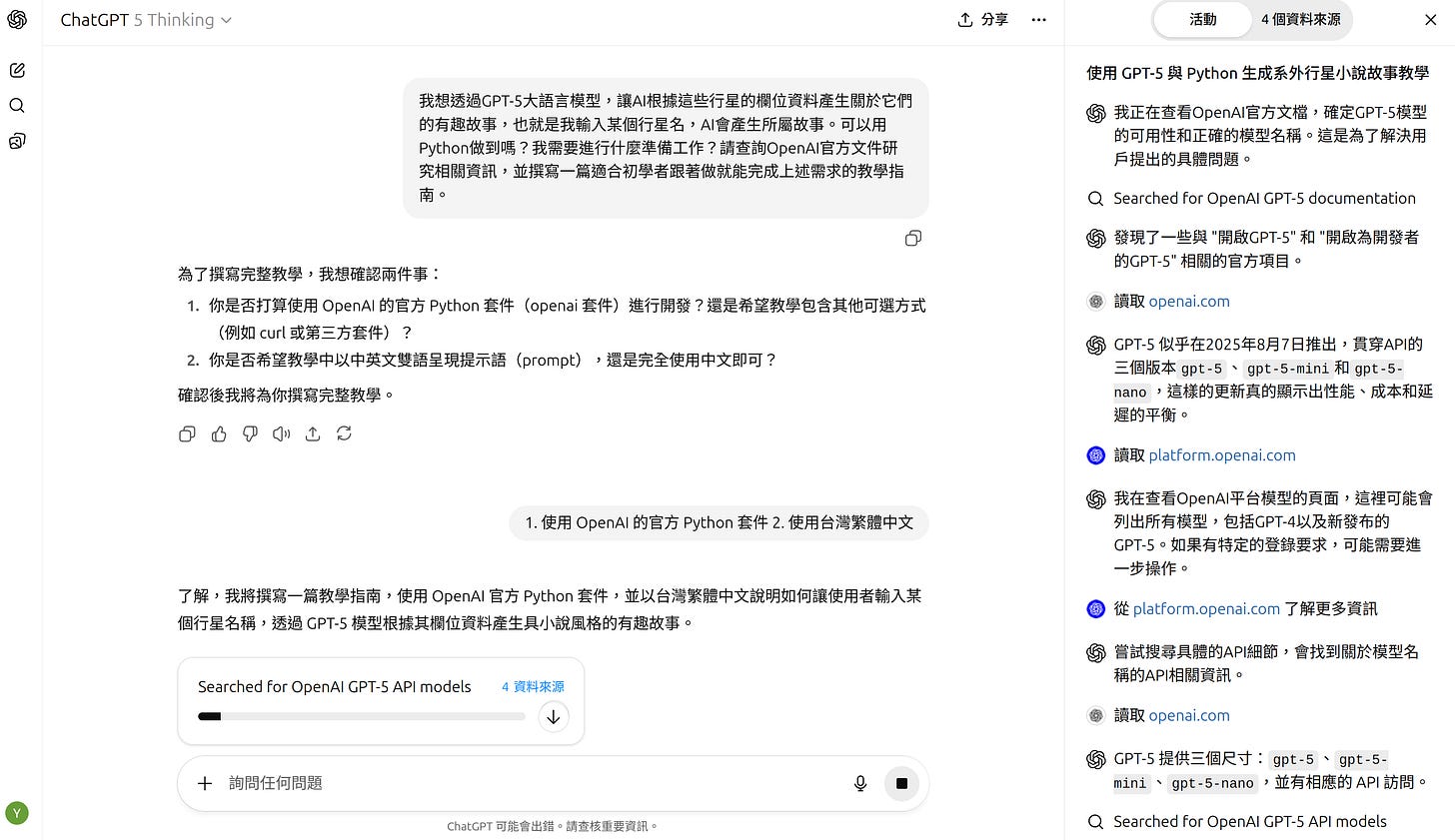1455x840 pixels.
Task: Click the down arrow in the research card
Action: 553,717
